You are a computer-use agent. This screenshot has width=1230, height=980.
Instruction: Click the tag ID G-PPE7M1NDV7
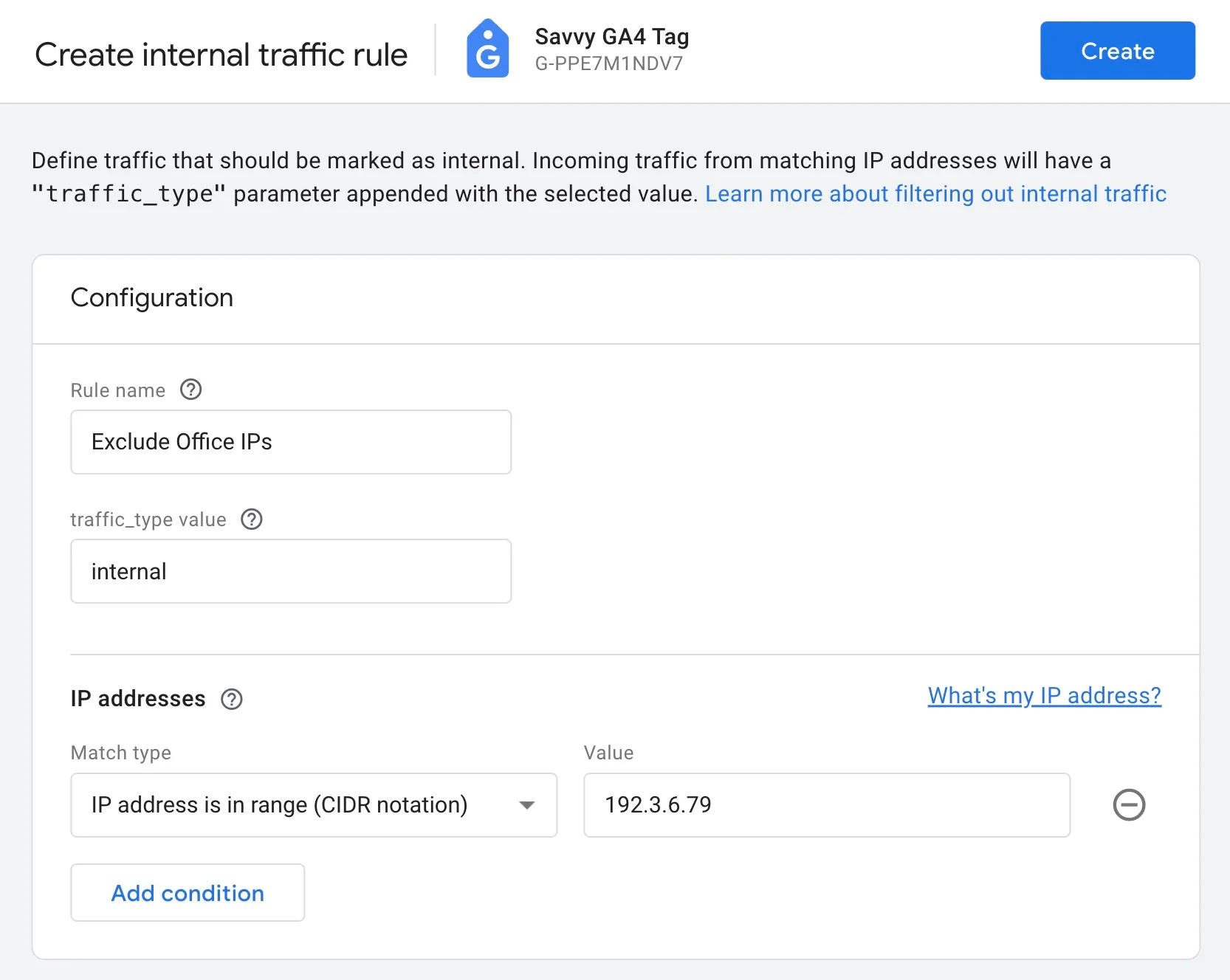[x=609, y=63]
